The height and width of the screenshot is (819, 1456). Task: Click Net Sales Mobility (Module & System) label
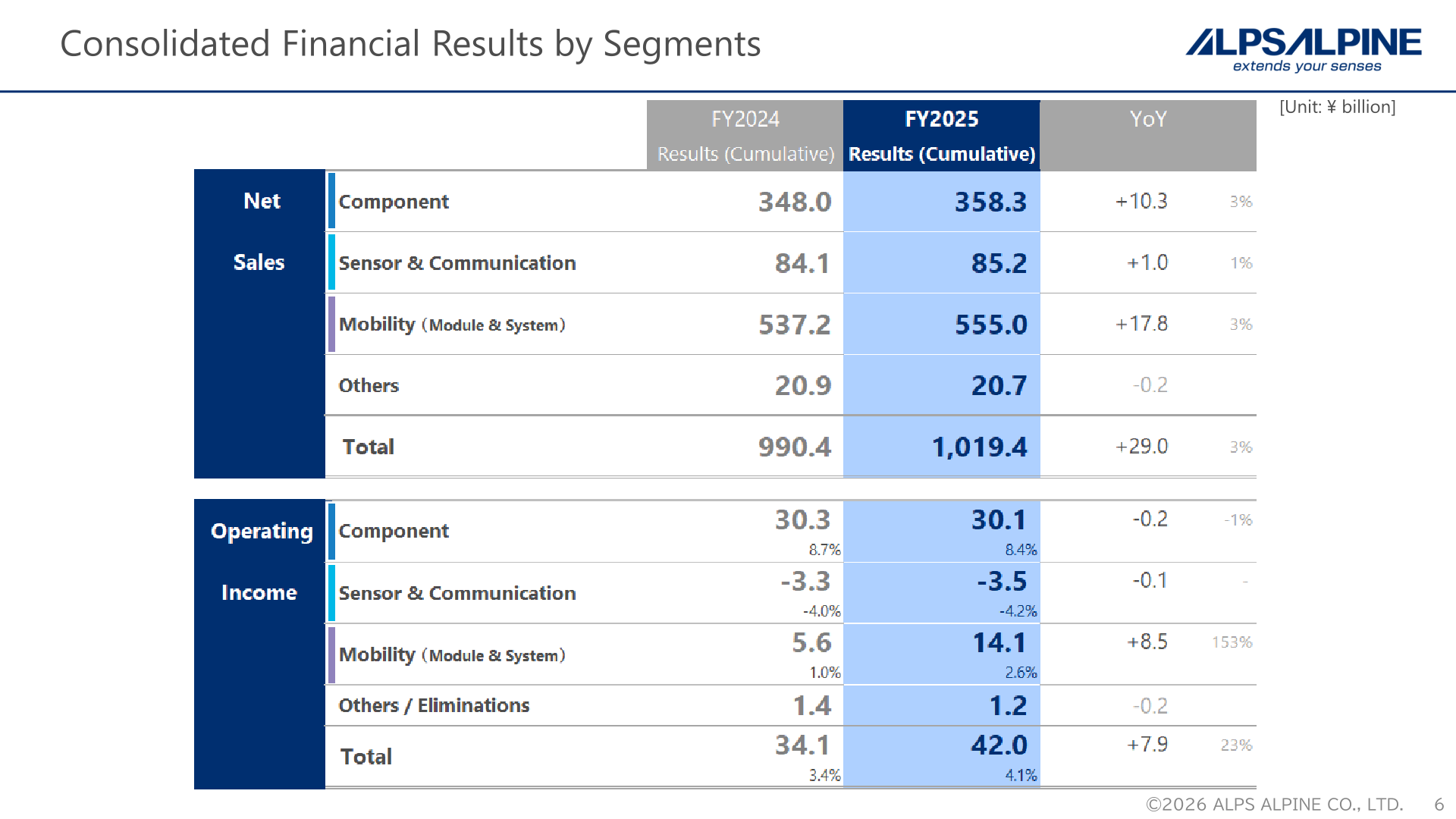[x=452, y=325]
